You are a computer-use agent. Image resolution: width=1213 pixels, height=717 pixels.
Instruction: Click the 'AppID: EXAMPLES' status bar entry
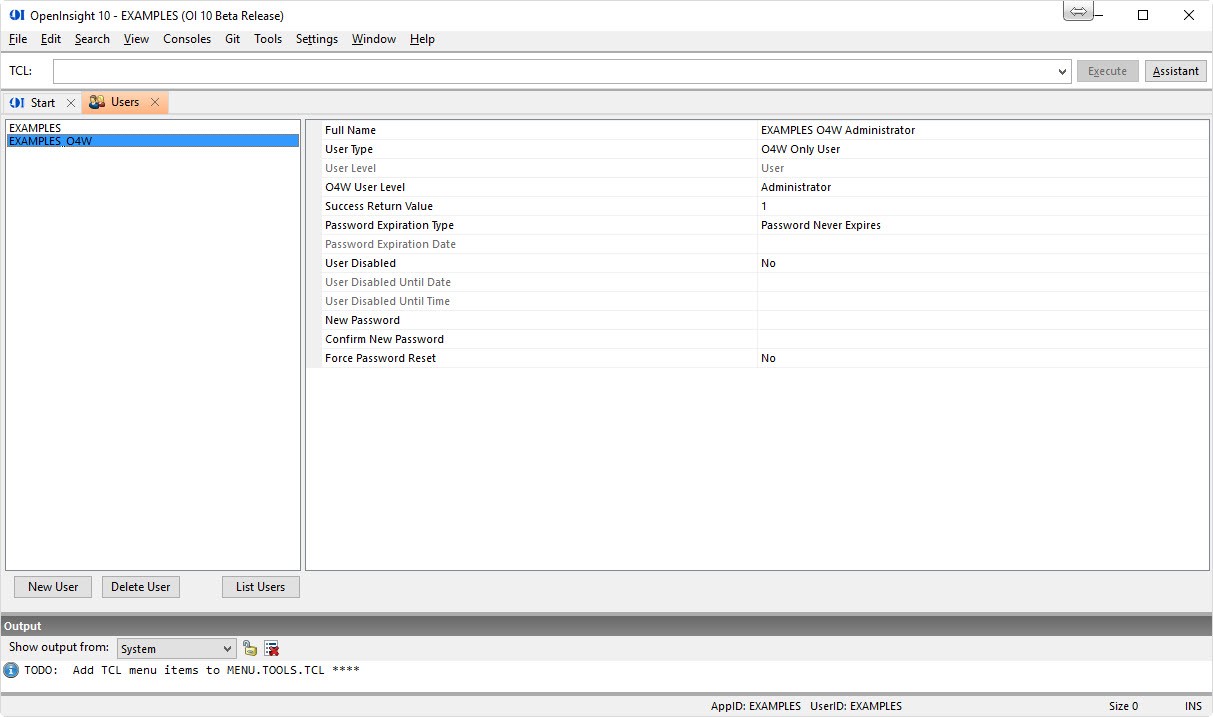coord(756,706)
